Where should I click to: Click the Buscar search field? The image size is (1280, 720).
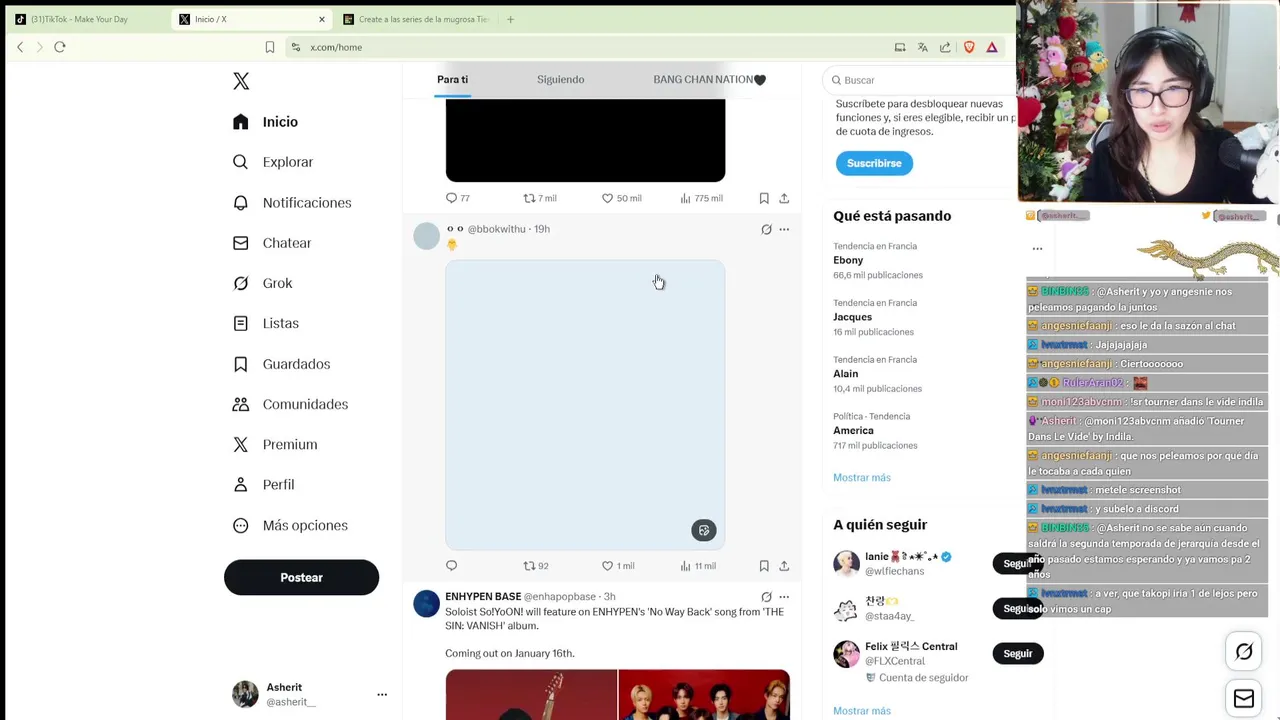pos(920,80)
